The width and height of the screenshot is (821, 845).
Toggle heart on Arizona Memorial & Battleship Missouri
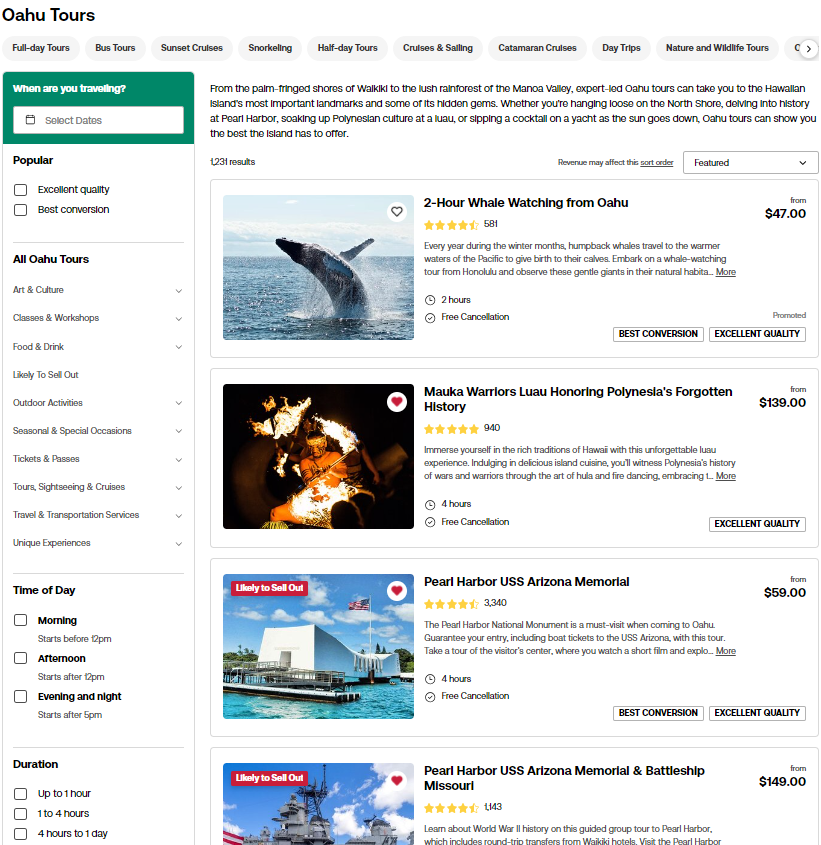coord(397,780)
